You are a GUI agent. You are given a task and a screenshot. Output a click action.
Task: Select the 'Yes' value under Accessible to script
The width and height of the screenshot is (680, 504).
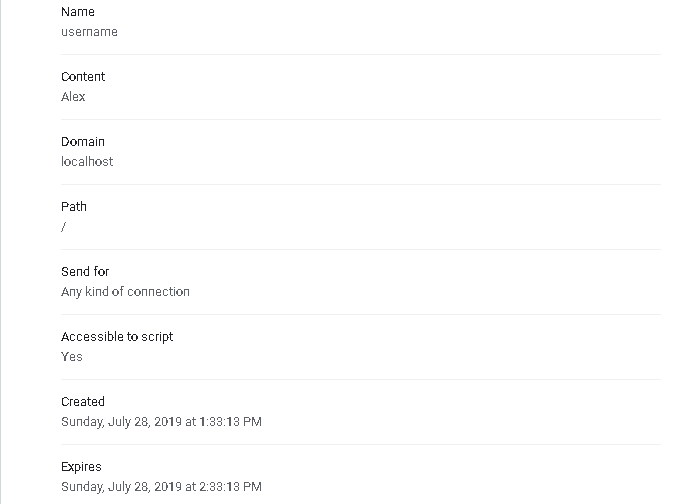72,357
